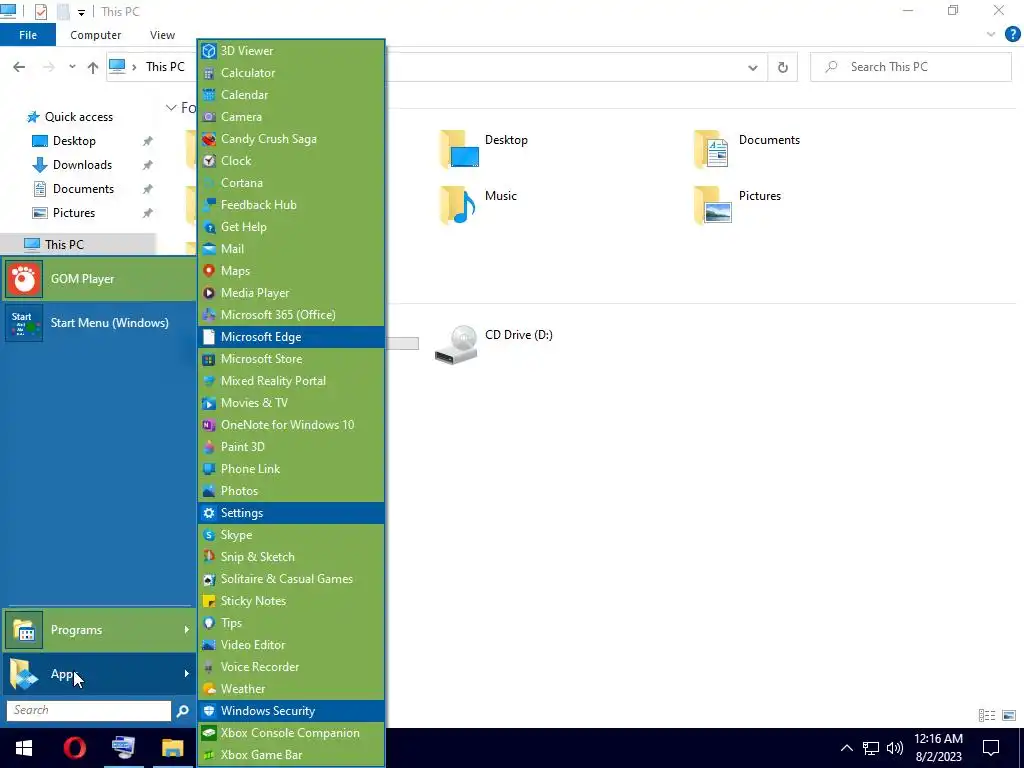1024x768 pixels.
Task: Open Tips from the apps list
Action: tap(291, 622)
